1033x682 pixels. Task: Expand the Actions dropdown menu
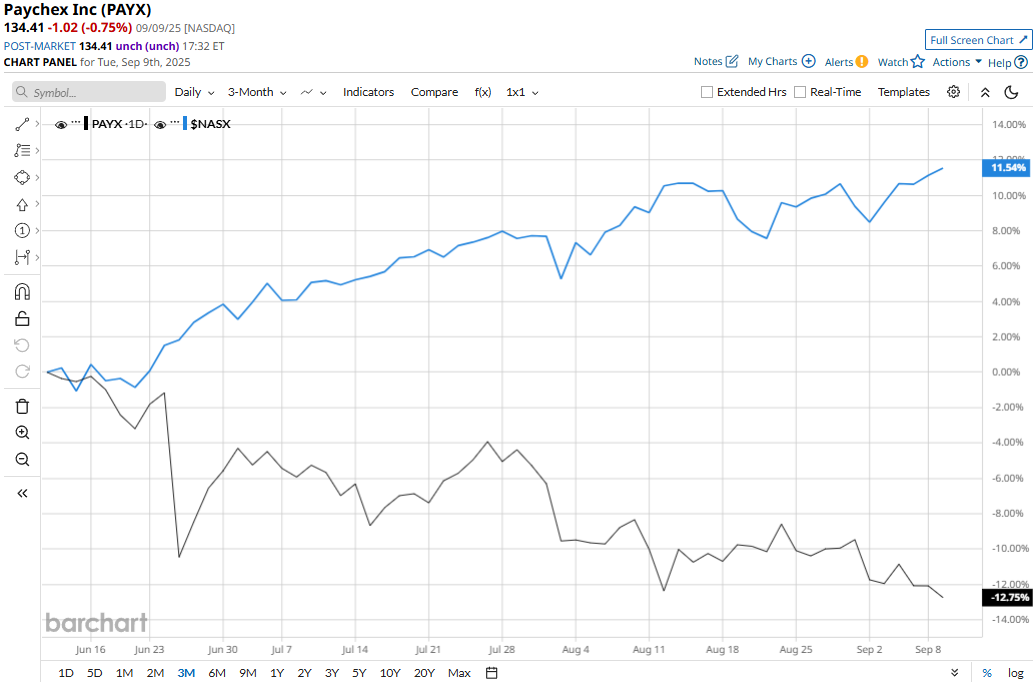pos(957,62)
